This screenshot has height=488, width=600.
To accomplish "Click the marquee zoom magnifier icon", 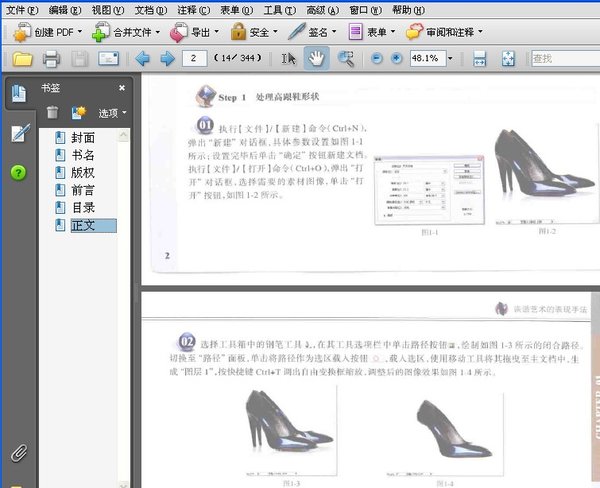I will 346,59.
